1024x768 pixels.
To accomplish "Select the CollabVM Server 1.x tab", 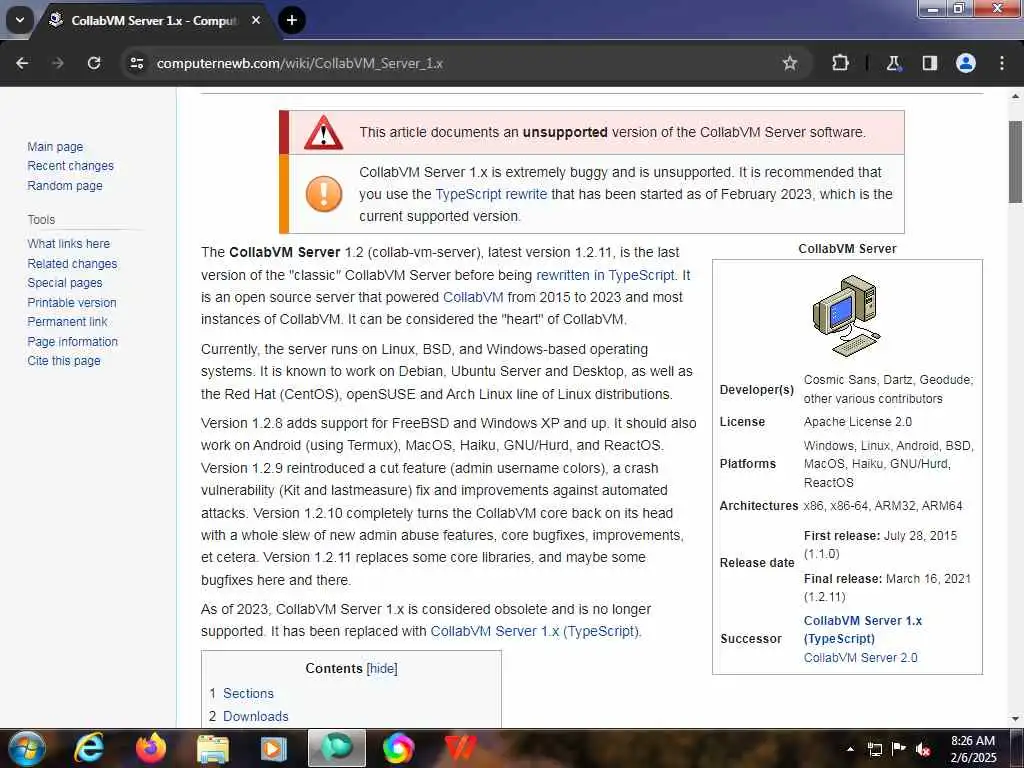I will pyautogui.click(x=153, y=21).
